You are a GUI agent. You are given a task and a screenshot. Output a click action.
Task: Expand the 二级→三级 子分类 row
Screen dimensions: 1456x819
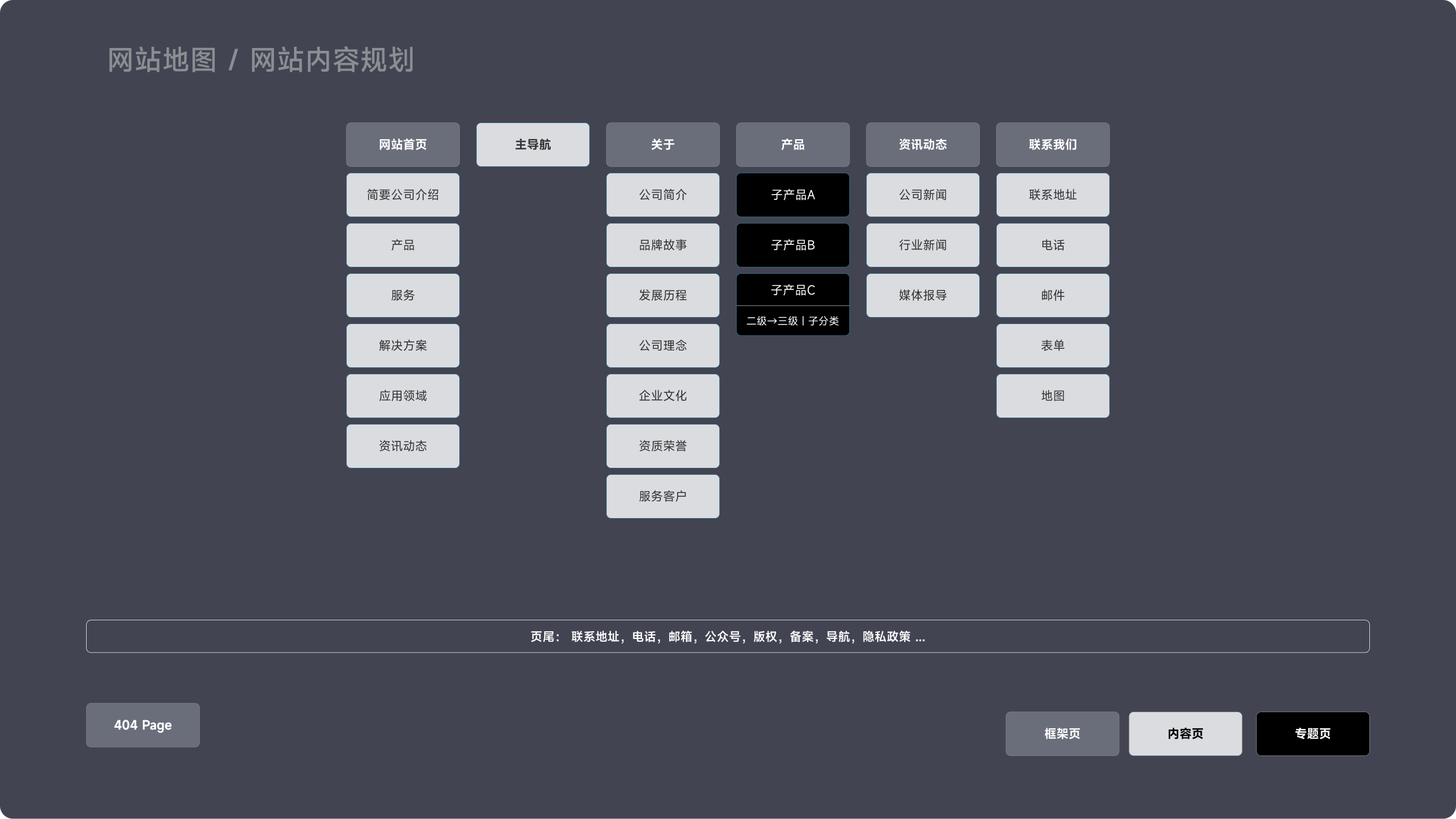coord(793,321)
